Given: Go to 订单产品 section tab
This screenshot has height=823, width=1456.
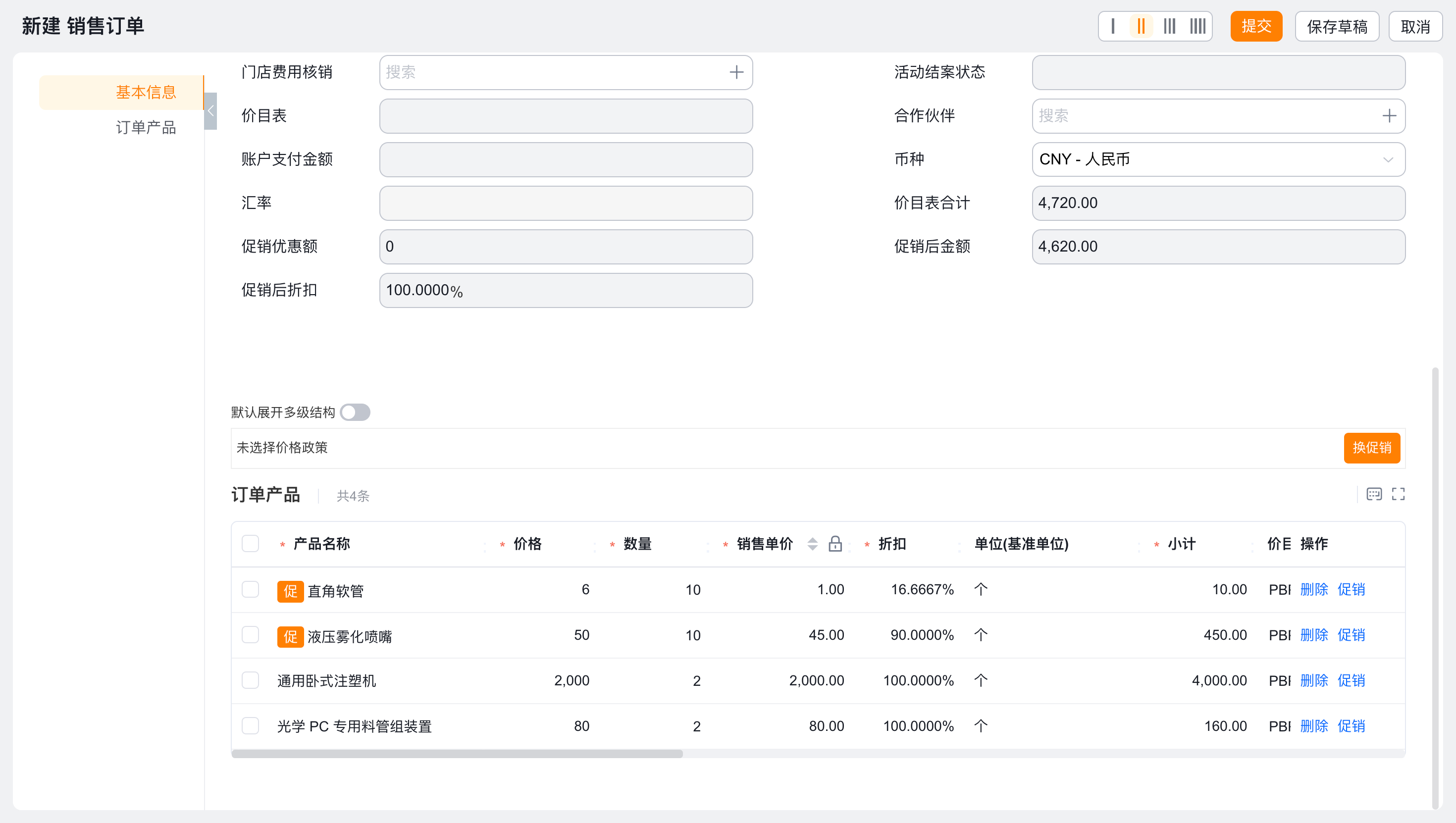Looking at the screenshot, I should coord(146,127).
